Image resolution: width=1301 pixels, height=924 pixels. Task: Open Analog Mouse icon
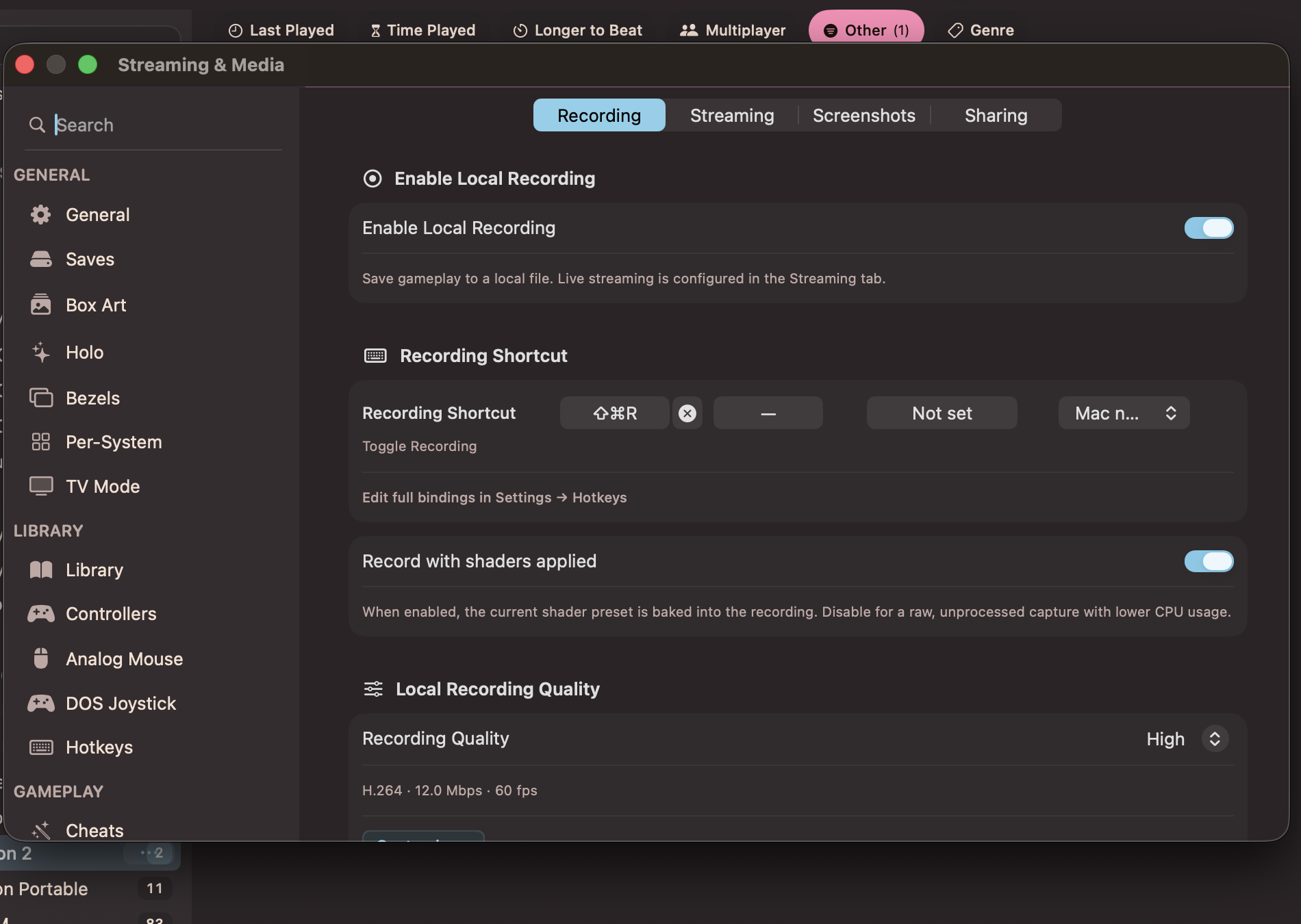pyautogui.click(x=41, y=658)
